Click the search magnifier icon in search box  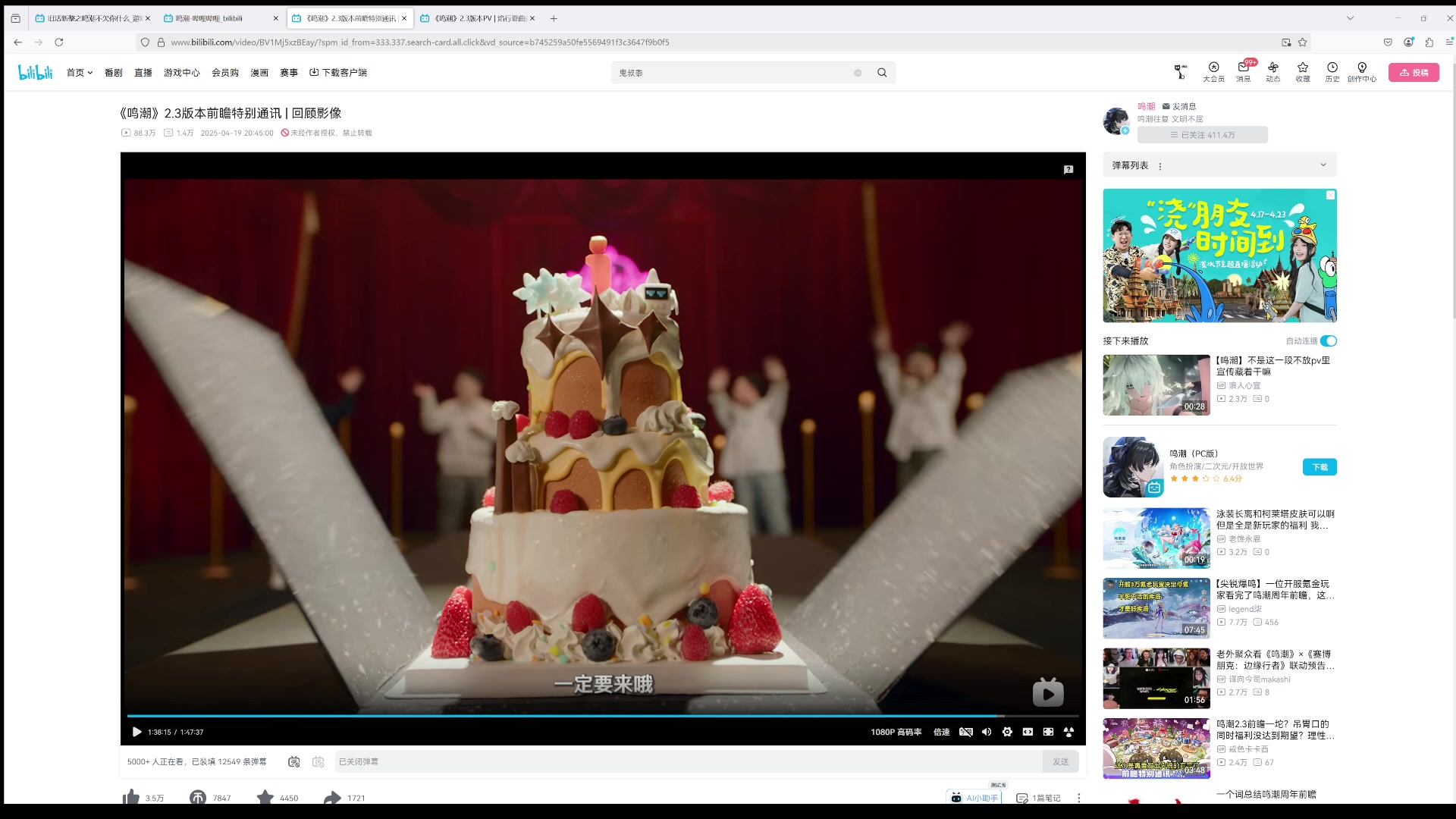pyautogui.click(x=882, y=73)
